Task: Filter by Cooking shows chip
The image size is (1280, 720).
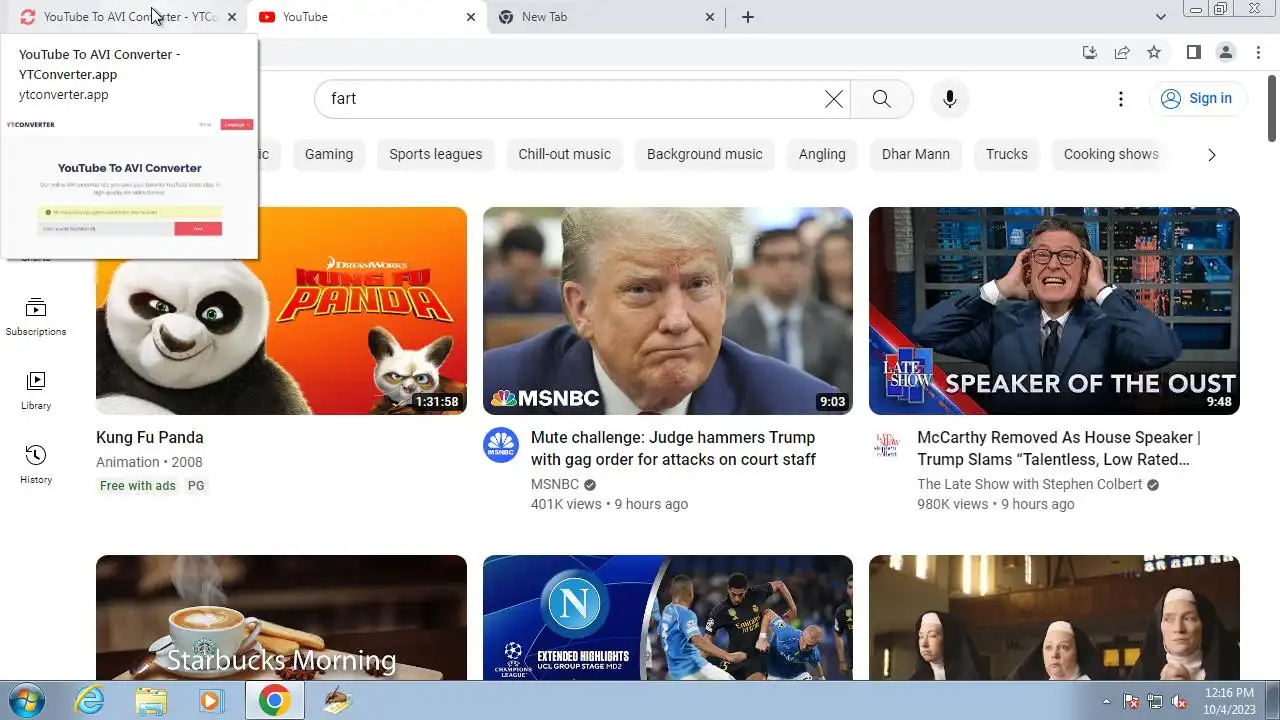Action: (x=1111, y=154)
